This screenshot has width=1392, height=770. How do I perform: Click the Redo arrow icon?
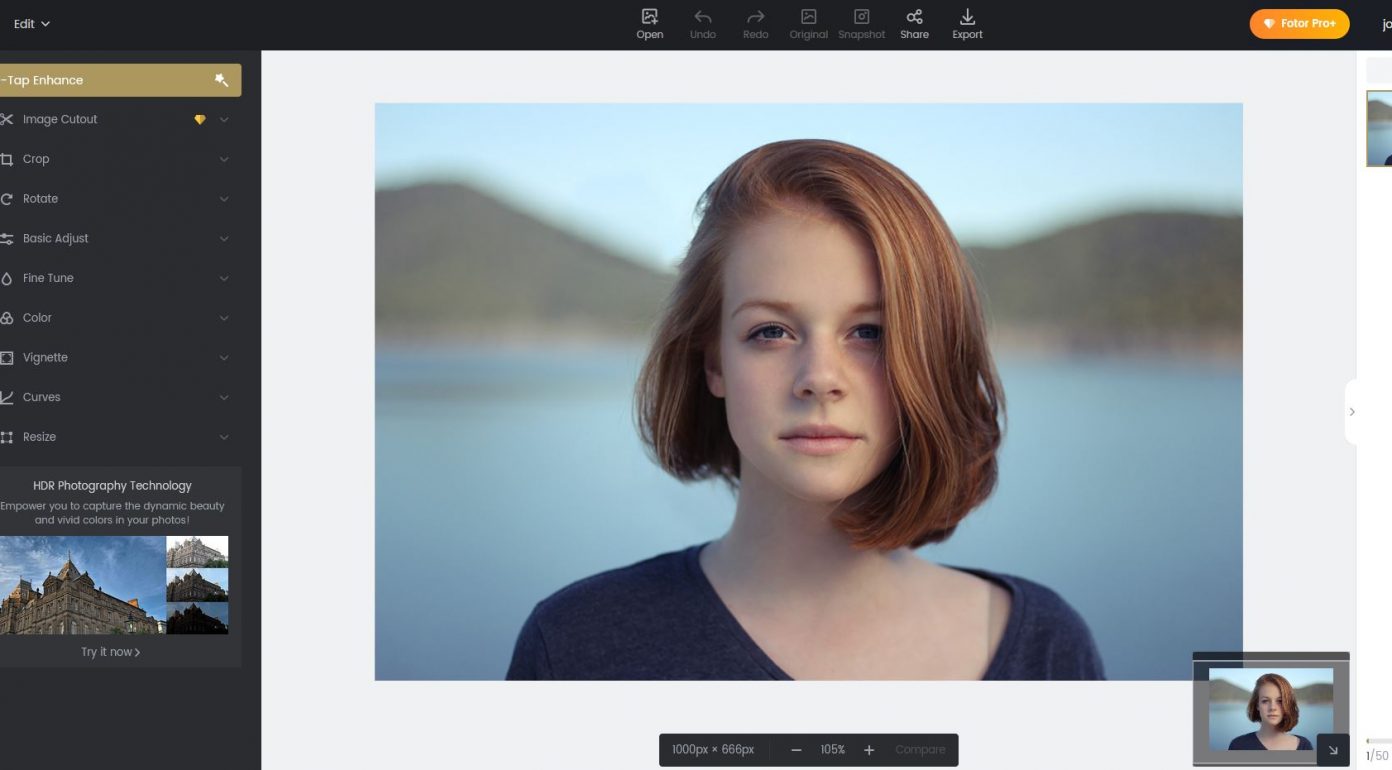756,17
